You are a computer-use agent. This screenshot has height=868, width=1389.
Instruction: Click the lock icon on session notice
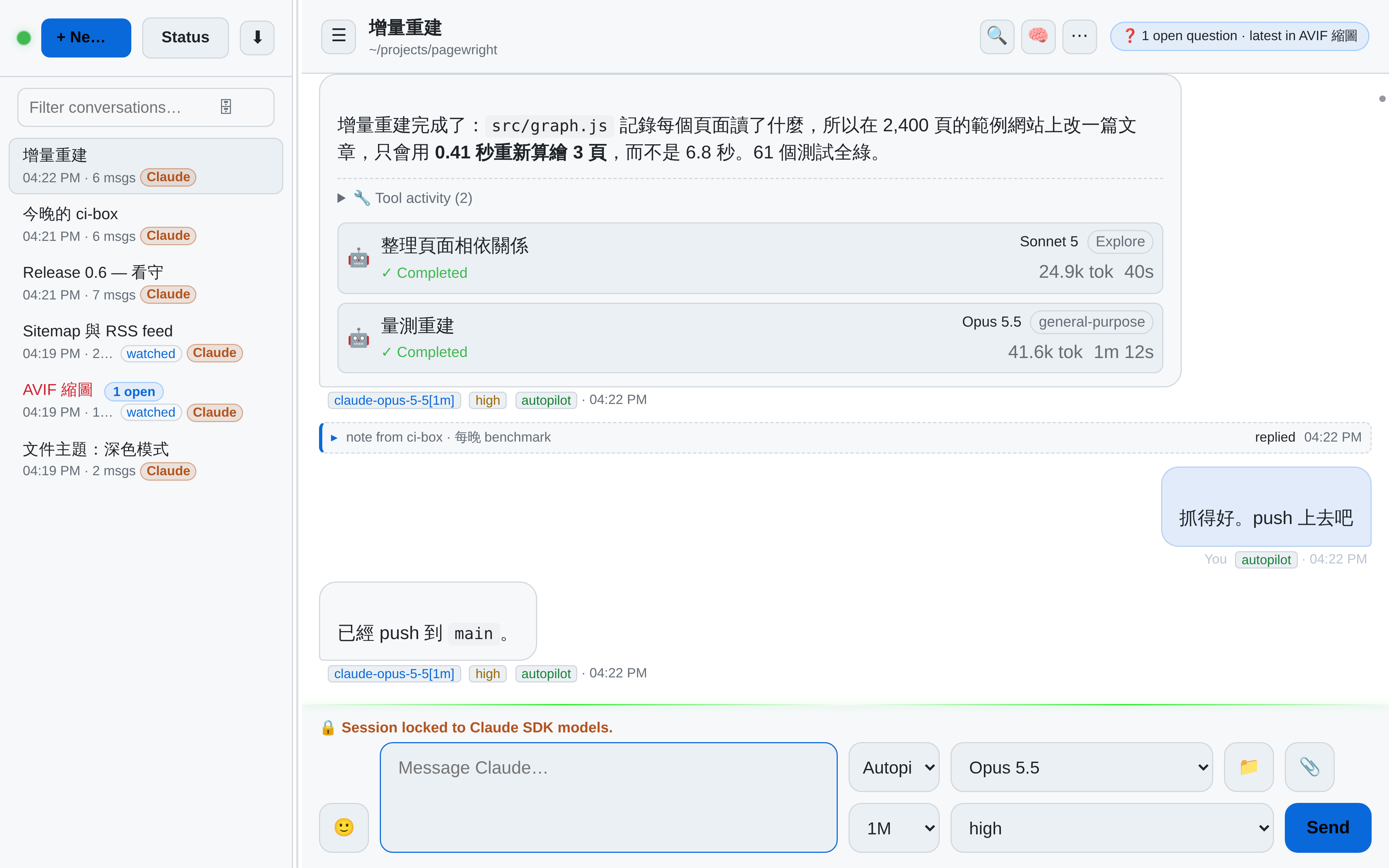click(328, 727)
